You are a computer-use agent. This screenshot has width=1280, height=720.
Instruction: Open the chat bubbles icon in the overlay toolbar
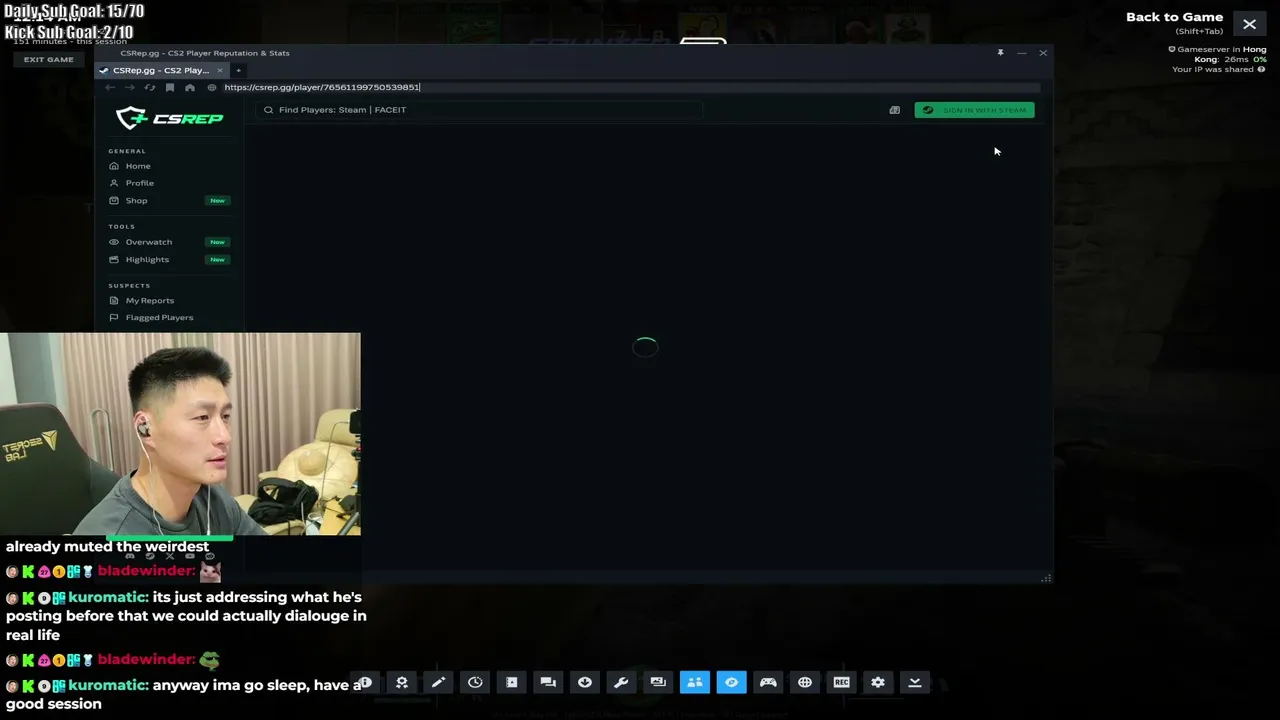[548, 682]
